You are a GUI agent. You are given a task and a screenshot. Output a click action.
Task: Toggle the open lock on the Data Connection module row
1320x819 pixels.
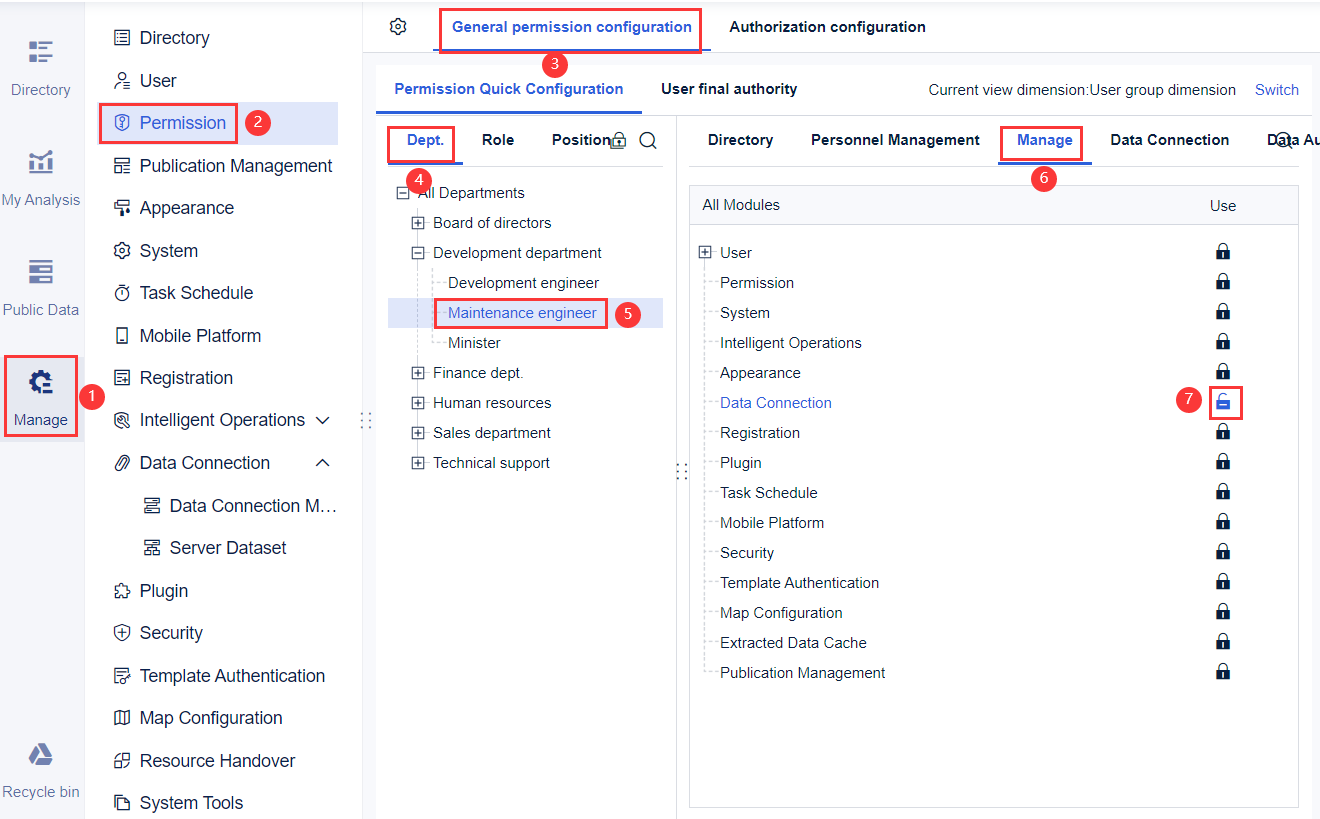pos(1223,402)
